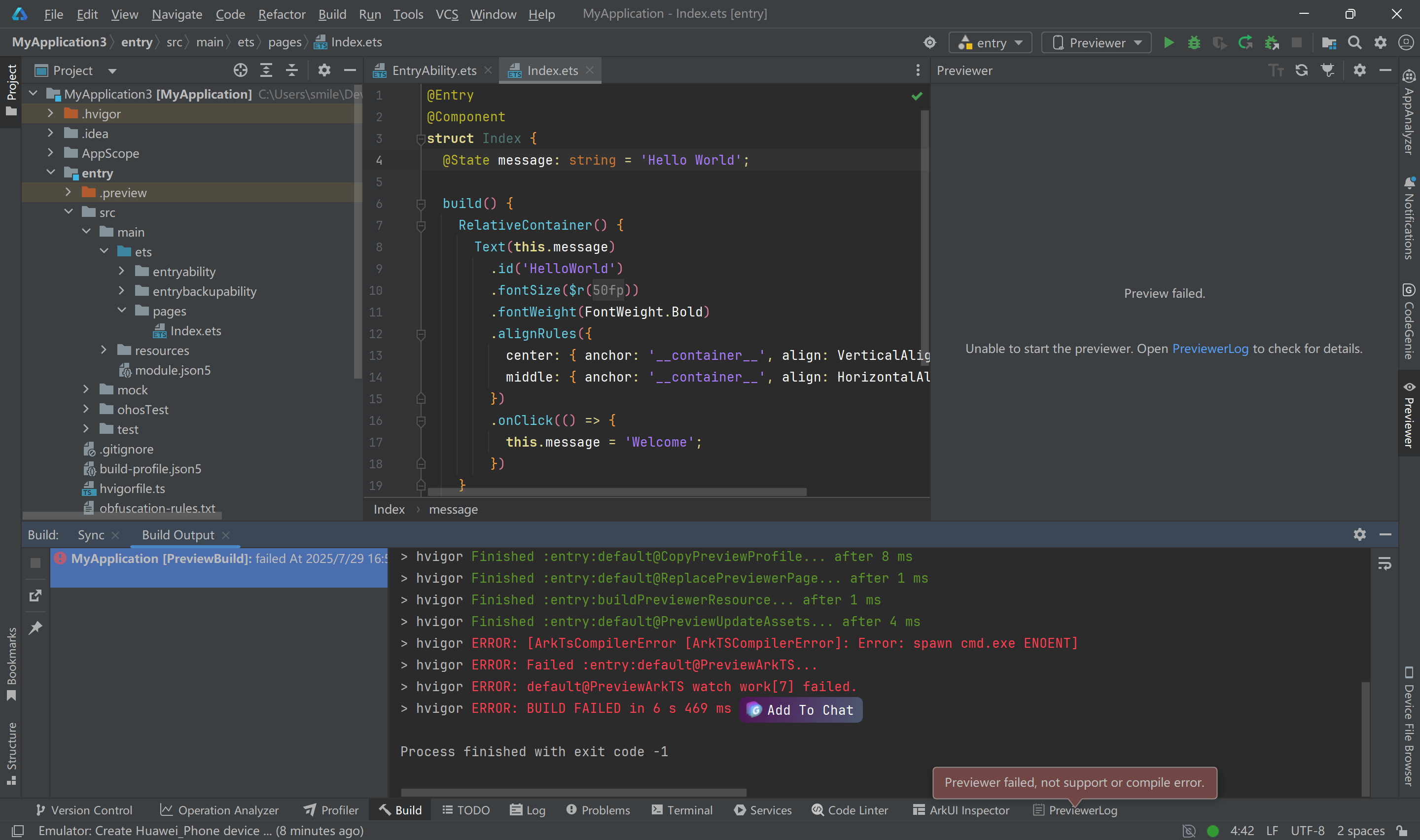Switch to the EntryAbility.ets editor tab

coord(433,70)
